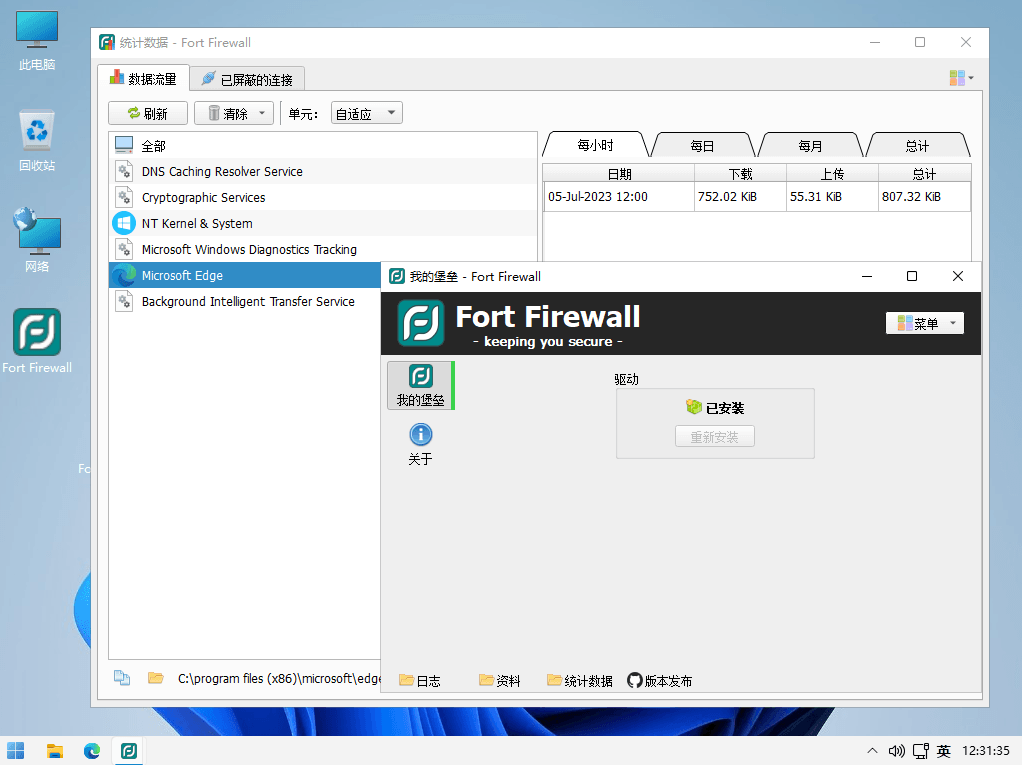
Task: Click the C:\program files (x86) path text
Action: click(279, 678)
